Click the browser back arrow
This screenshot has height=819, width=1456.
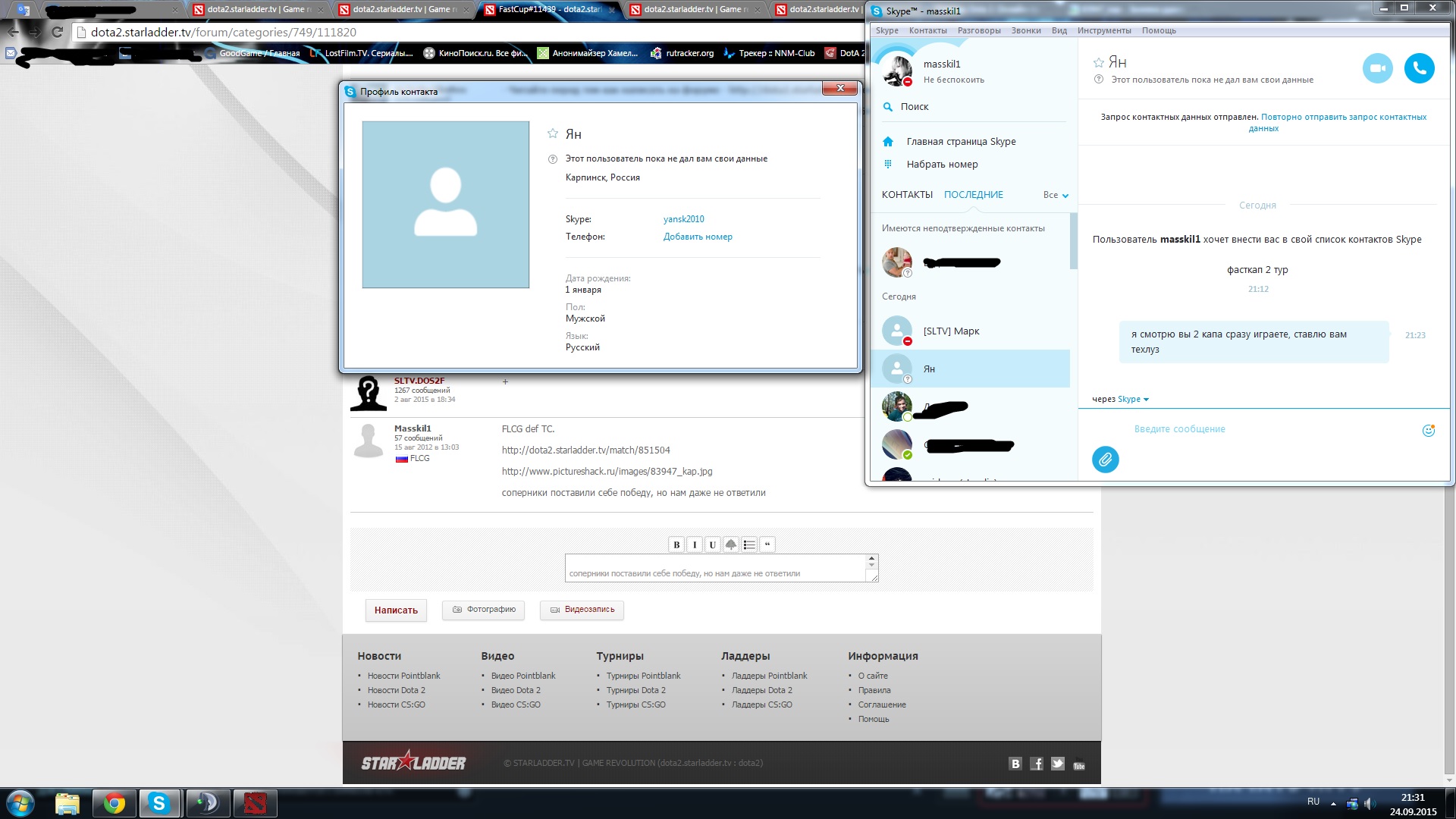coord(13,32)
